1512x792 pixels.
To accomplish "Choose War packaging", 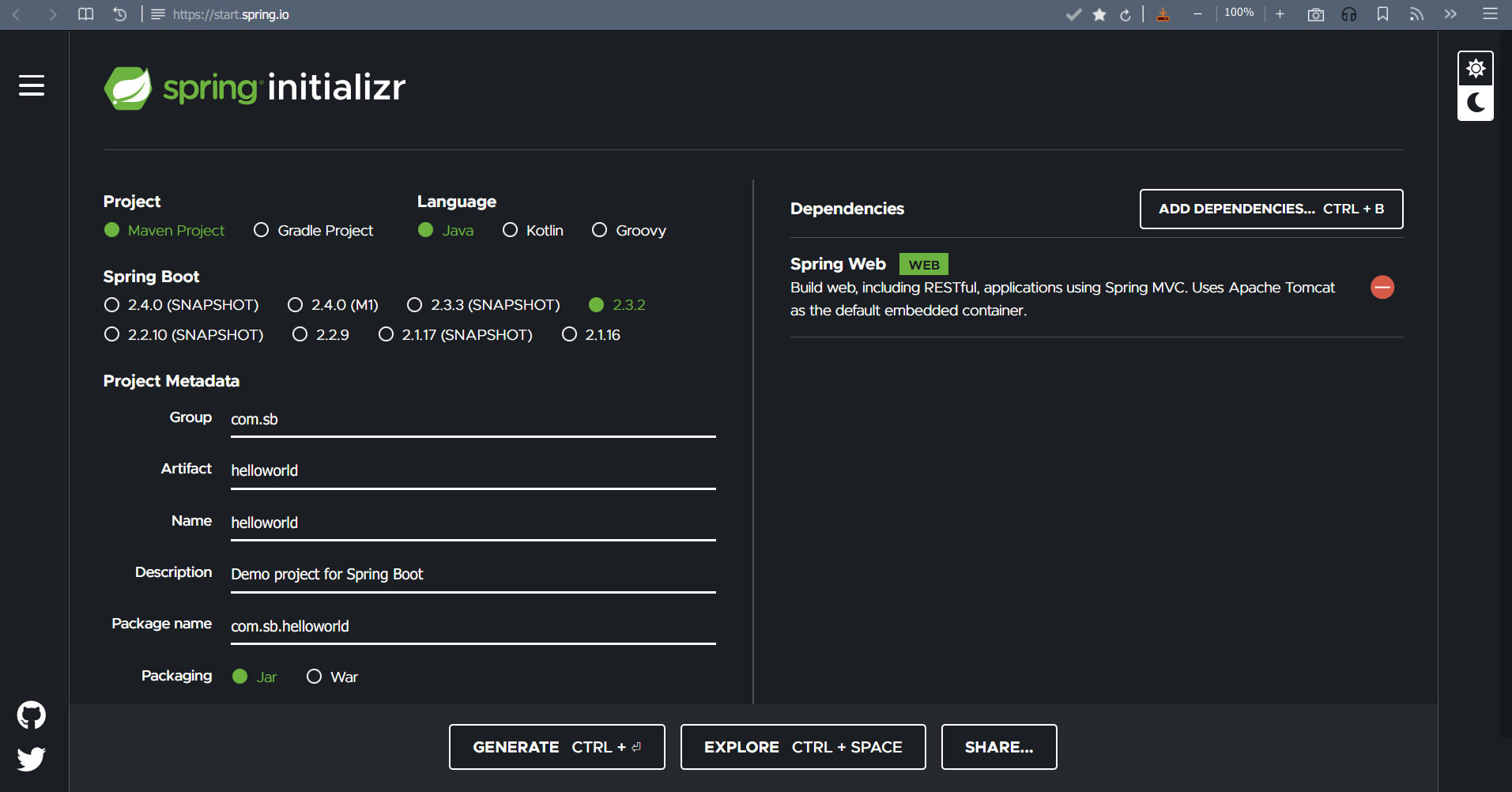I will pyautogui.click(x=332, y=677).
